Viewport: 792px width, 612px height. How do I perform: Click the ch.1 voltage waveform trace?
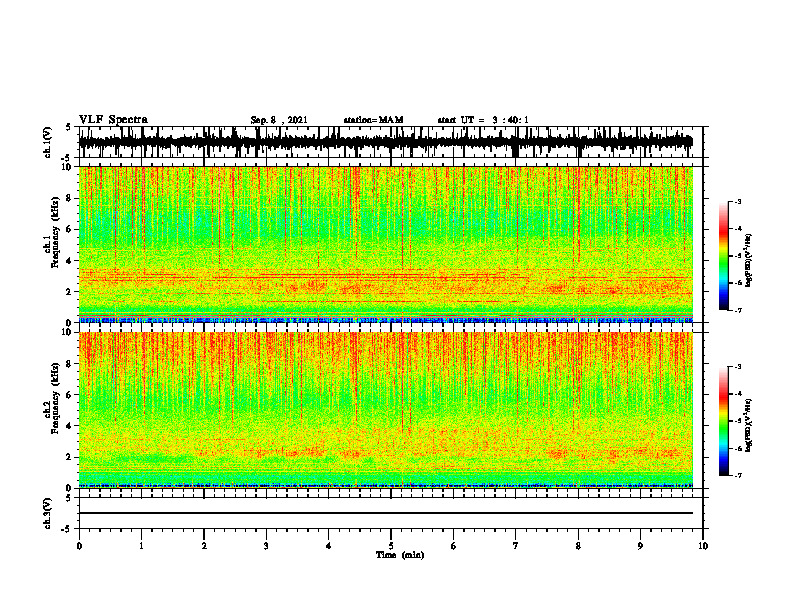(x=386, y=142)
